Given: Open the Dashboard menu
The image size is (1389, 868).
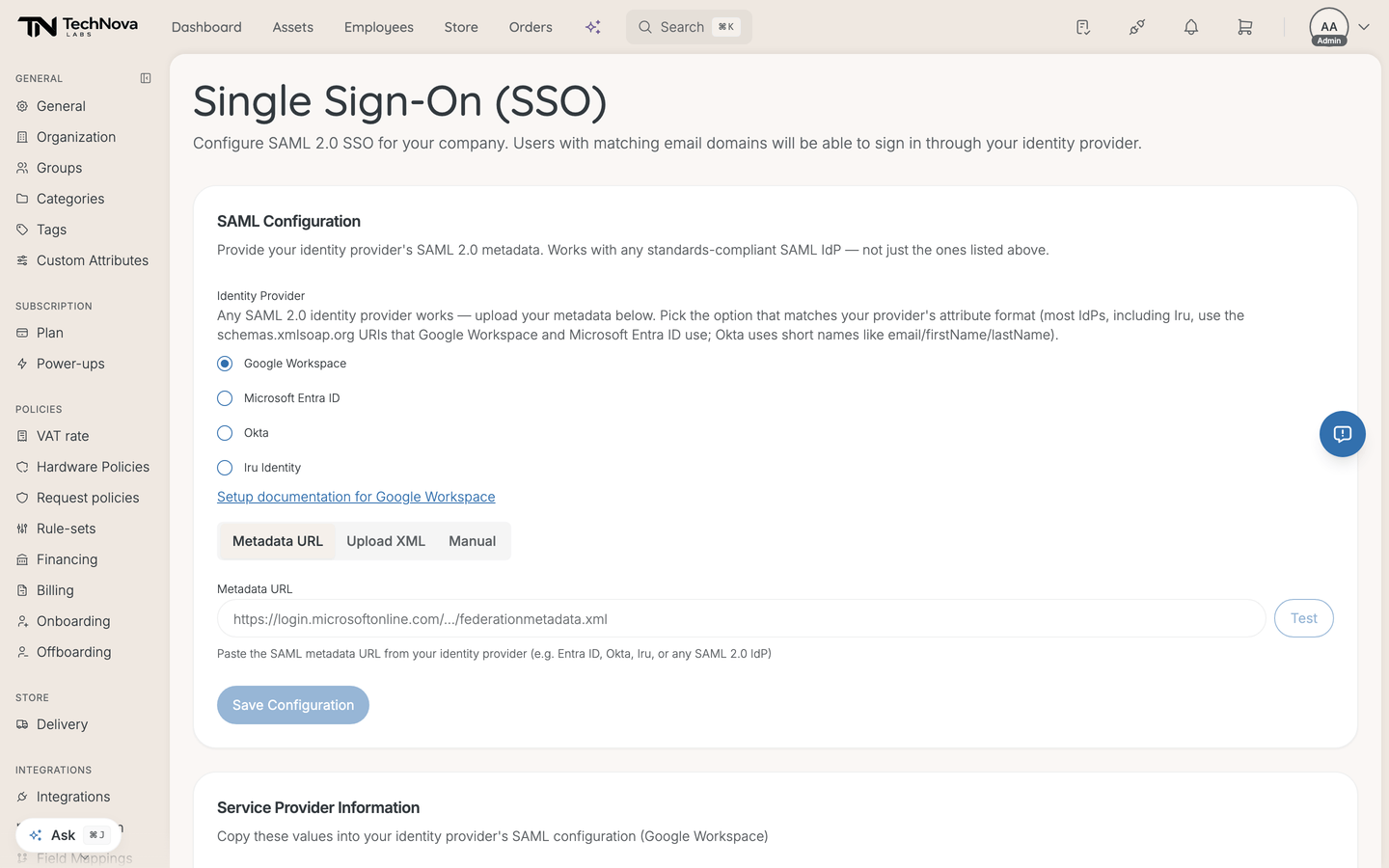Looking at the screenshot, I should tap(206, 27).
